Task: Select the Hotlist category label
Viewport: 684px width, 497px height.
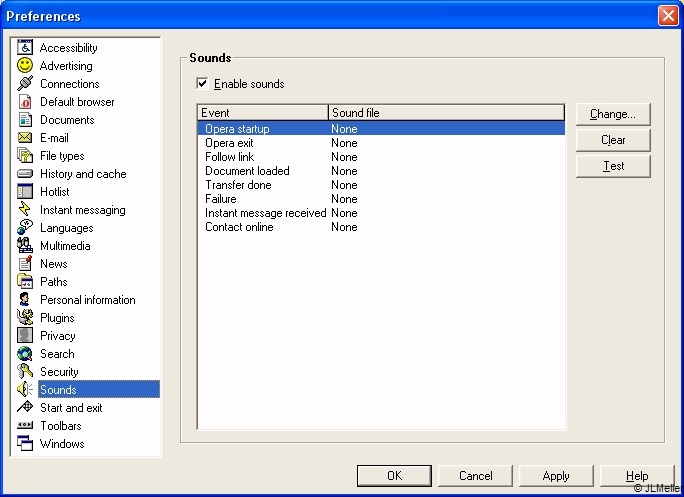Action: (x=55, y=192)
